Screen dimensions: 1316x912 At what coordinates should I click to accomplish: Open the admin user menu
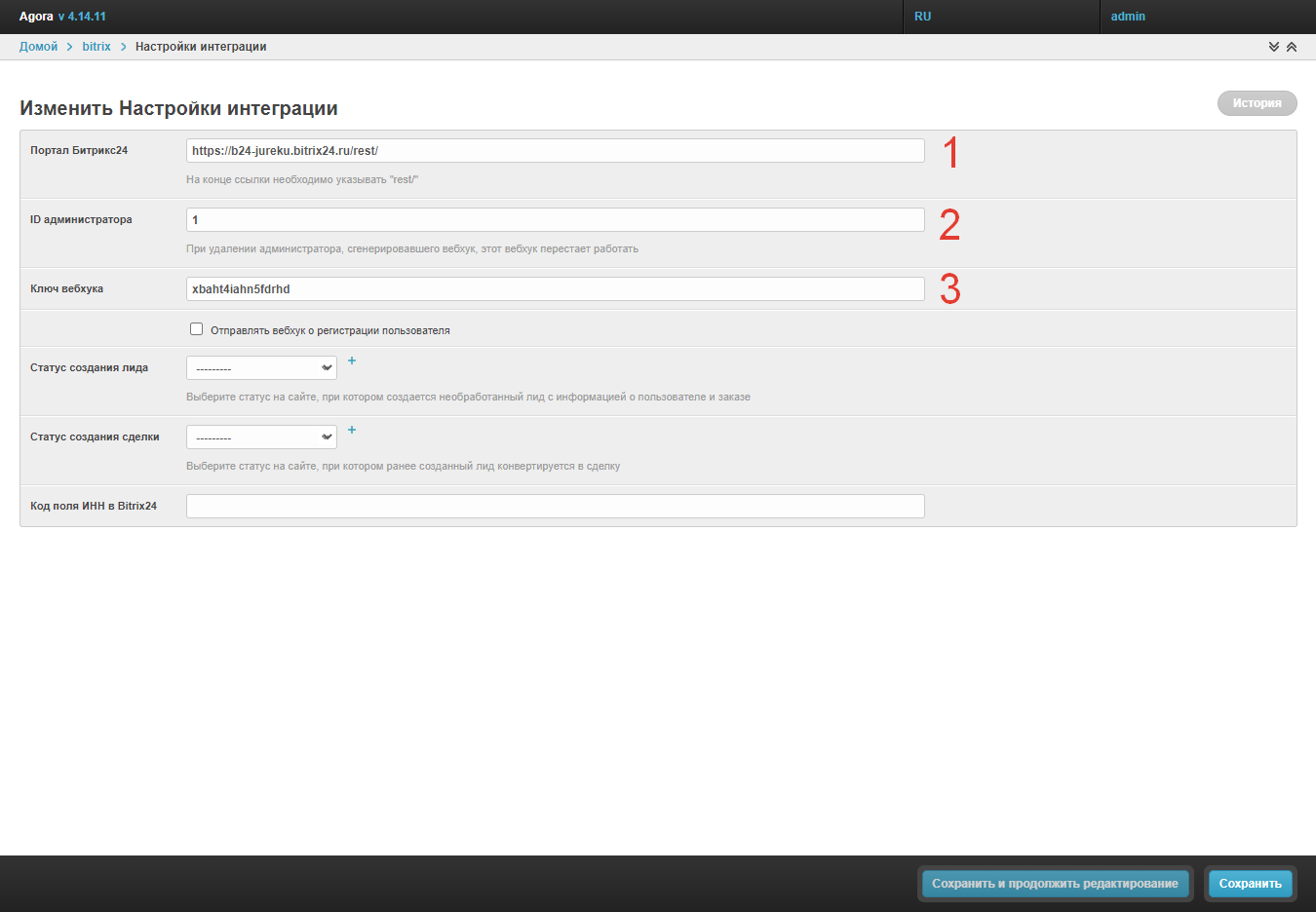click(1128, 17)
